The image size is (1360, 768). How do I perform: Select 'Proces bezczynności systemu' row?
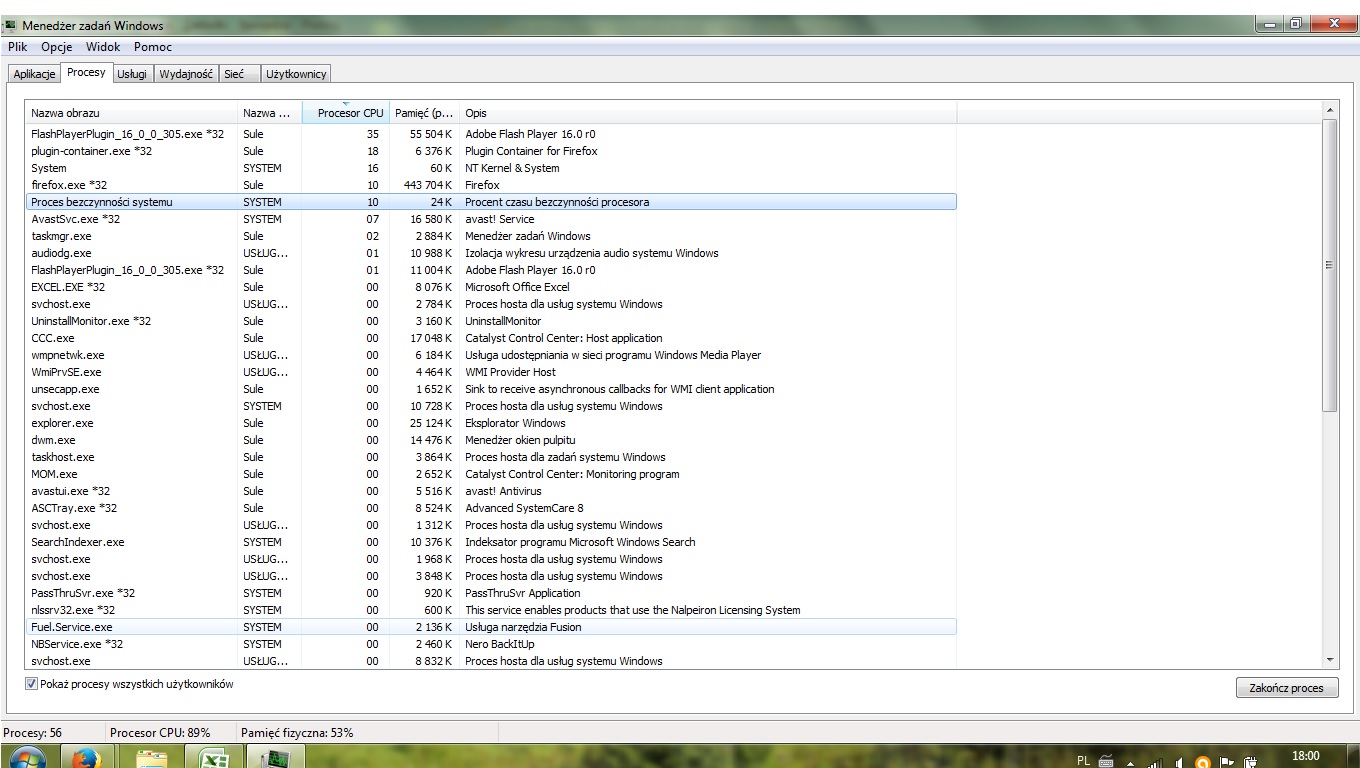click(x=491, y=202)
